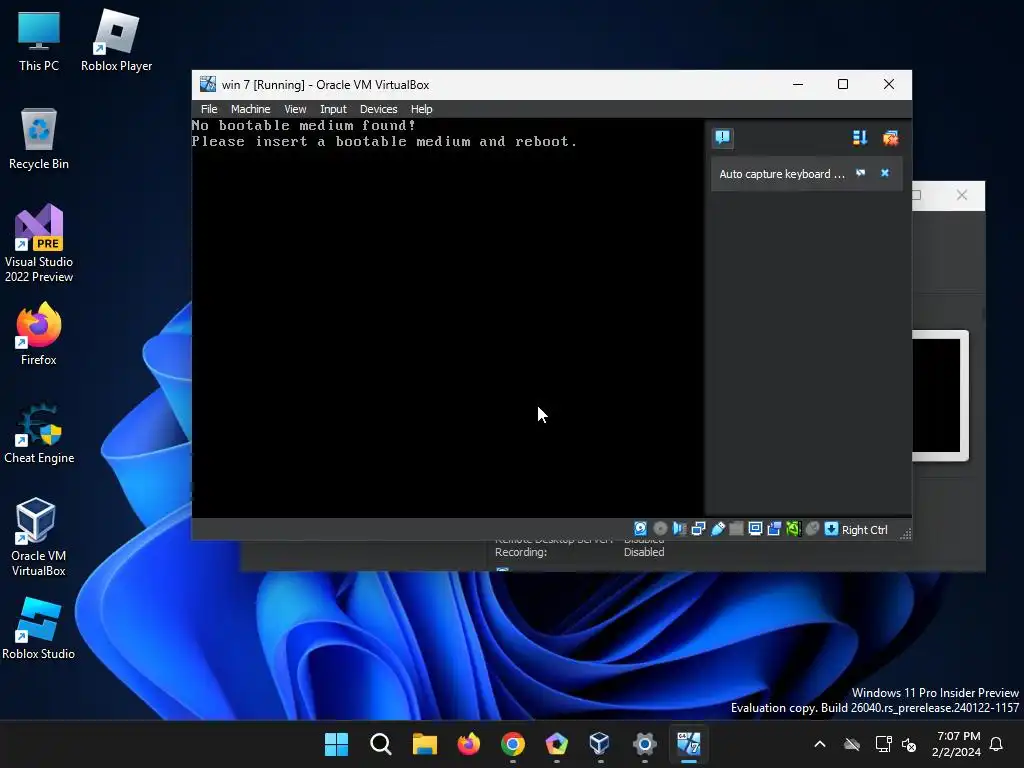Close the win 7 VirtualBox window
This screenshot has width=1024, height=768.
(888, 84)
